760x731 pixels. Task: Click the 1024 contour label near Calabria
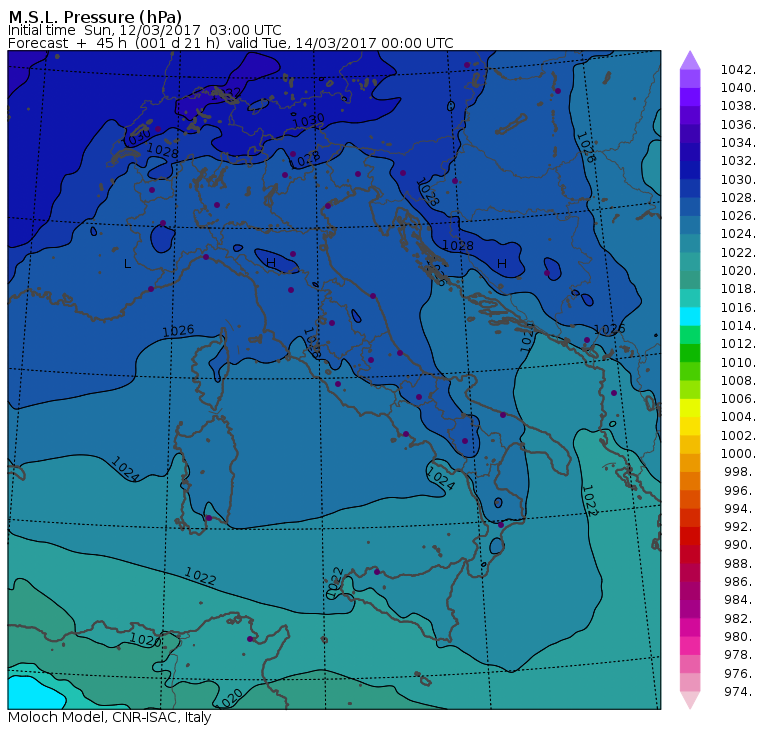[441, 478]
